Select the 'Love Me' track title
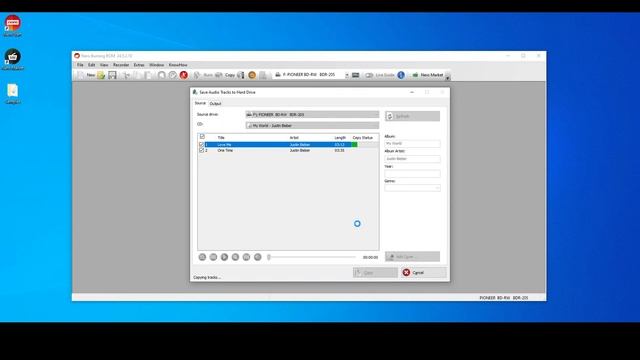Viewport: 640px width, 360px height. [x=224, y=144]
